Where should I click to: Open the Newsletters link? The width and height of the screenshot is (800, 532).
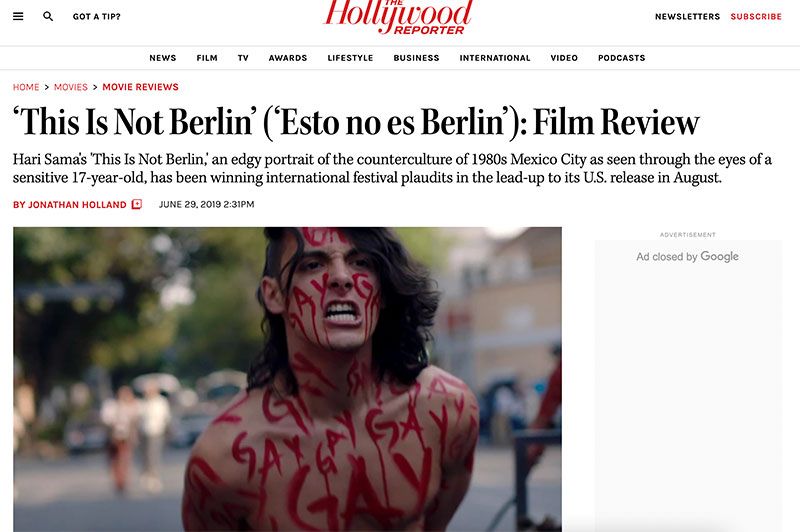[x=687, y=16]
